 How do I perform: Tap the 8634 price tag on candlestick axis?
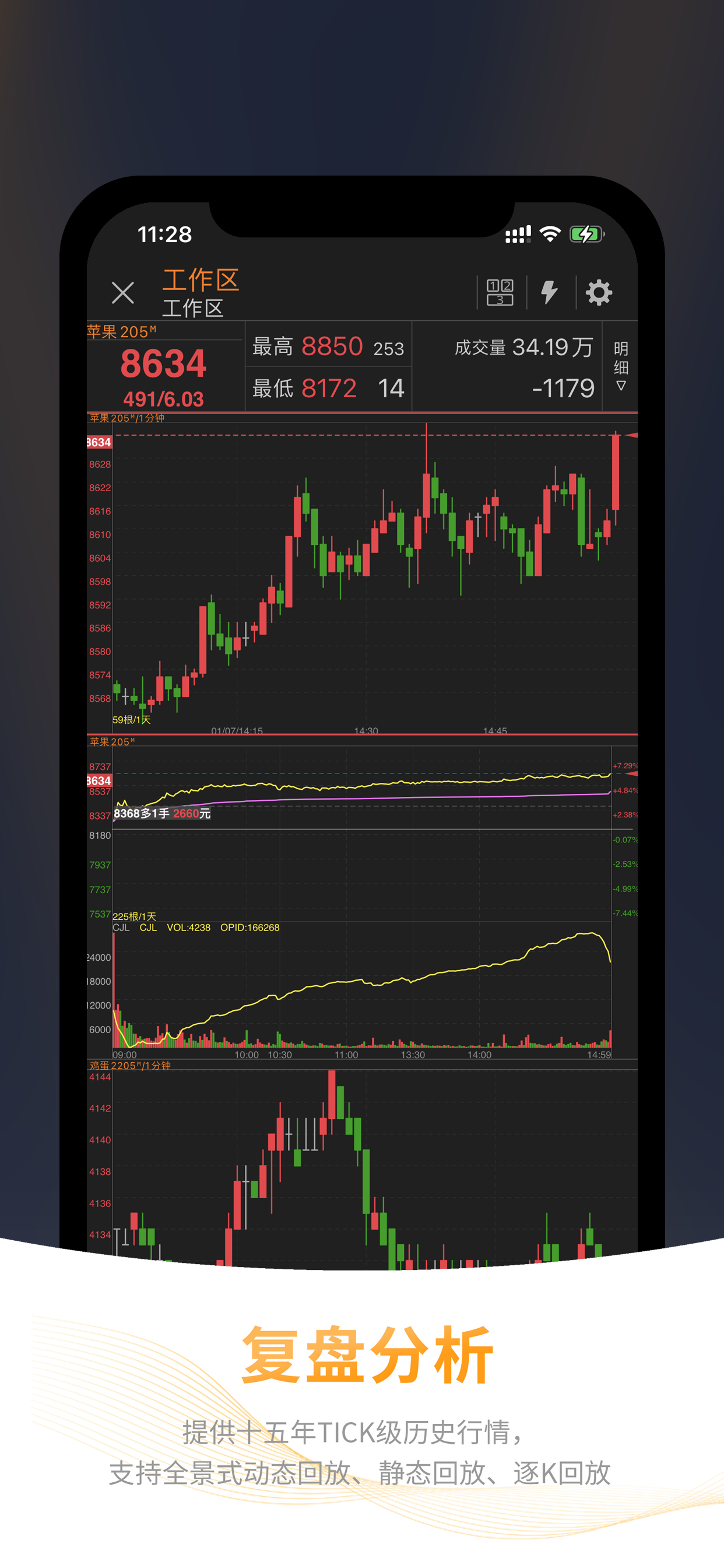tap(99, 442)
